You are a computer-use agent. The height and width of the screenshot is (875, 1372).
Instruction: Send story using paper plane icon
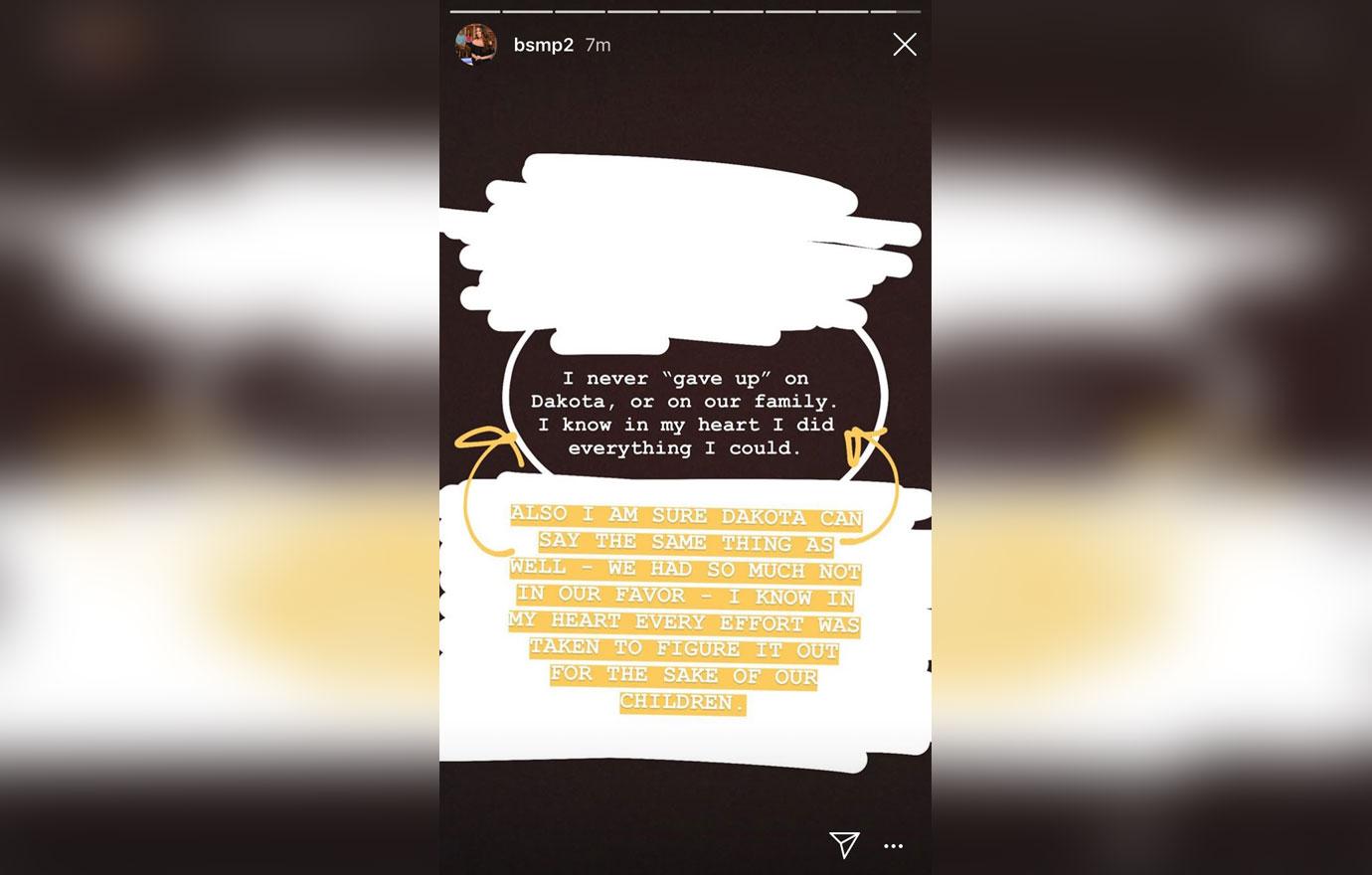coord(844,844)
